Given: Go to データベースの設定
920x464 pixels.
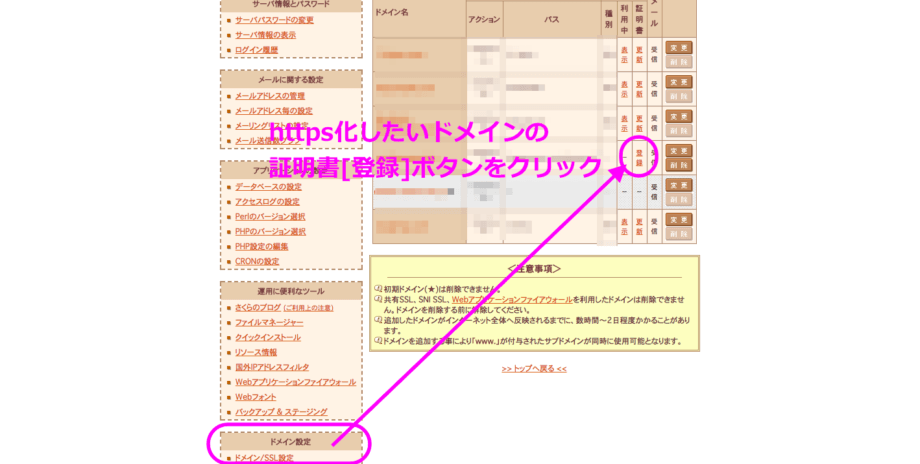Looking at the screenshot, I should click(x=268, y=187).
